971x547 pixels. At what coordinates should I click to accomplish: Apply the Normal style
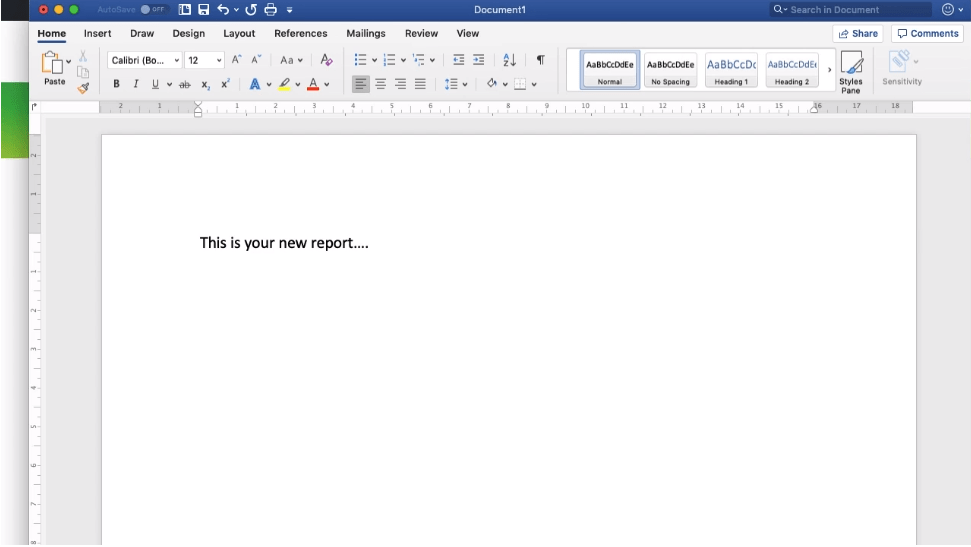pyautogui.click(x=610, y=69)
